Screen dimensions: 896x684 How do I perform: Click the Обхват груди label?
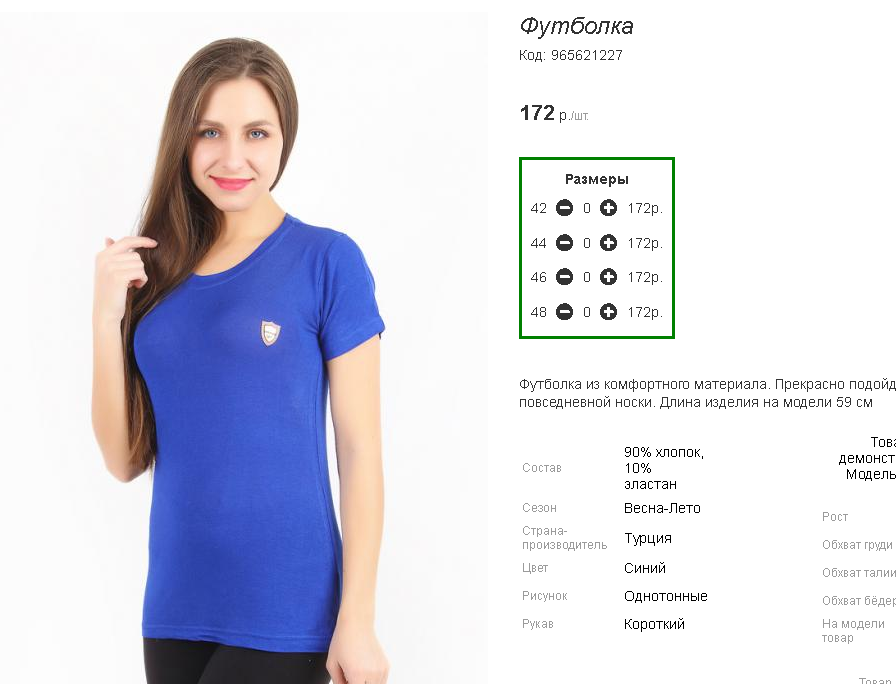pos(857,545)
